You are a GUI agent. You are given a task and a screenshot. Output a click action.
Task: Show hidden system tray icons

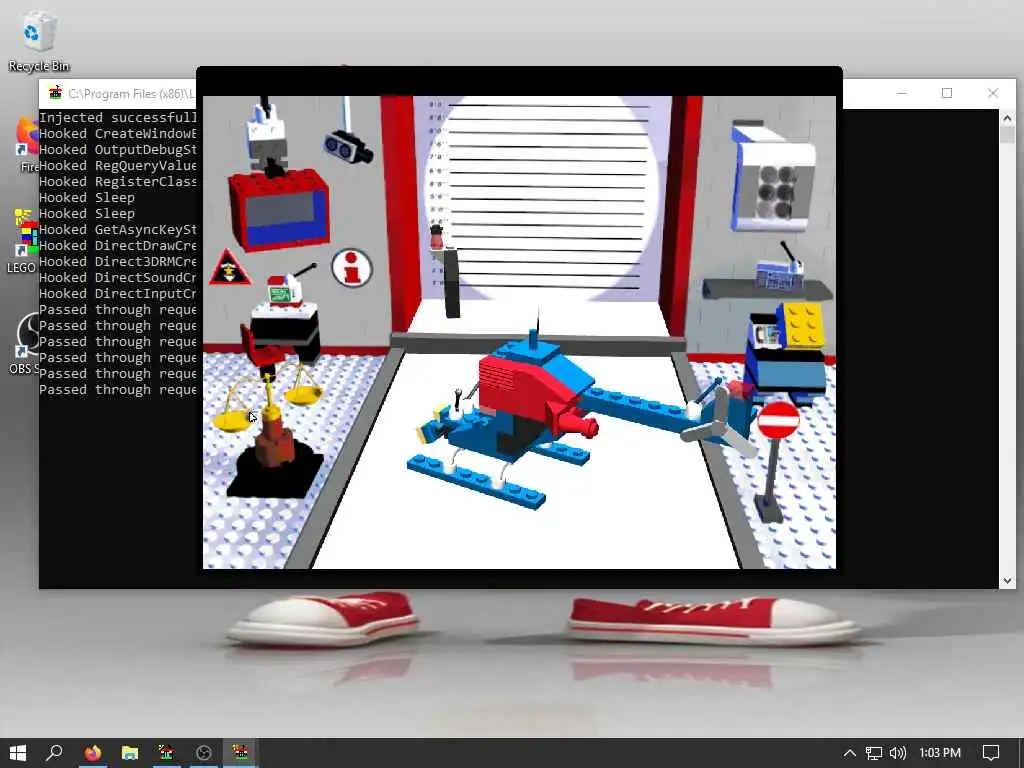click(849, 753)
